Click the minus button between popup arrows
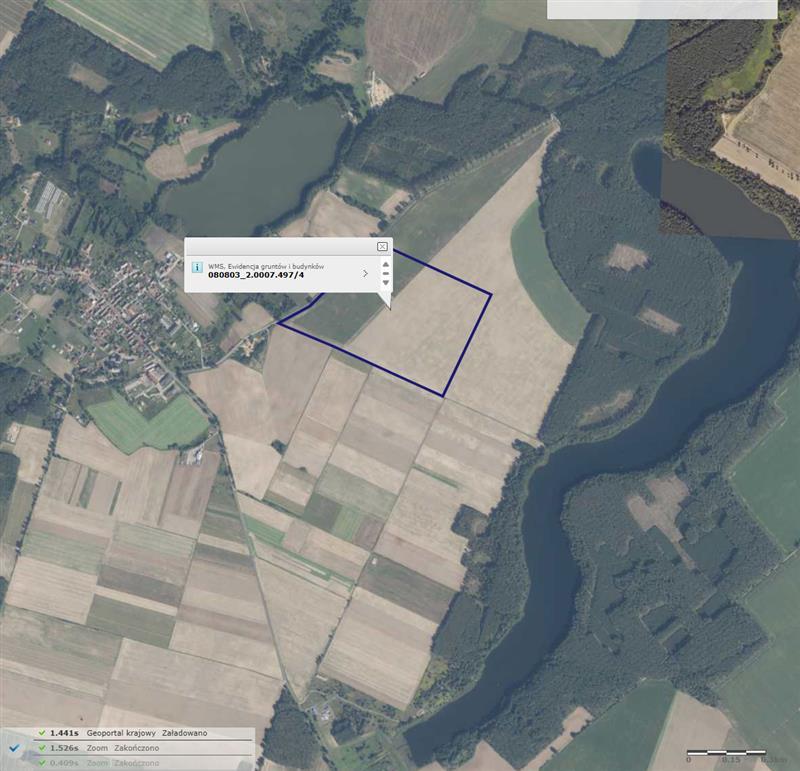 point(386,274)
